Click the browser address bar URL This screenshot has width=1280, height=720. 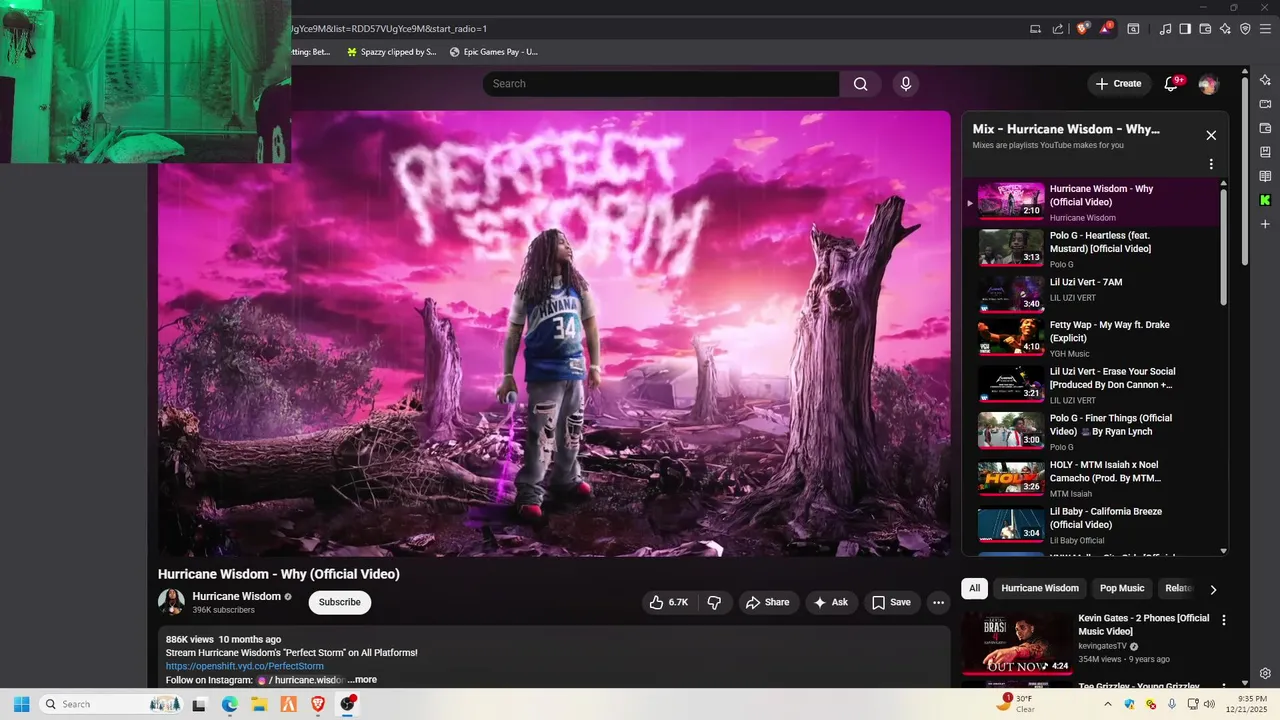click(388, 29)
